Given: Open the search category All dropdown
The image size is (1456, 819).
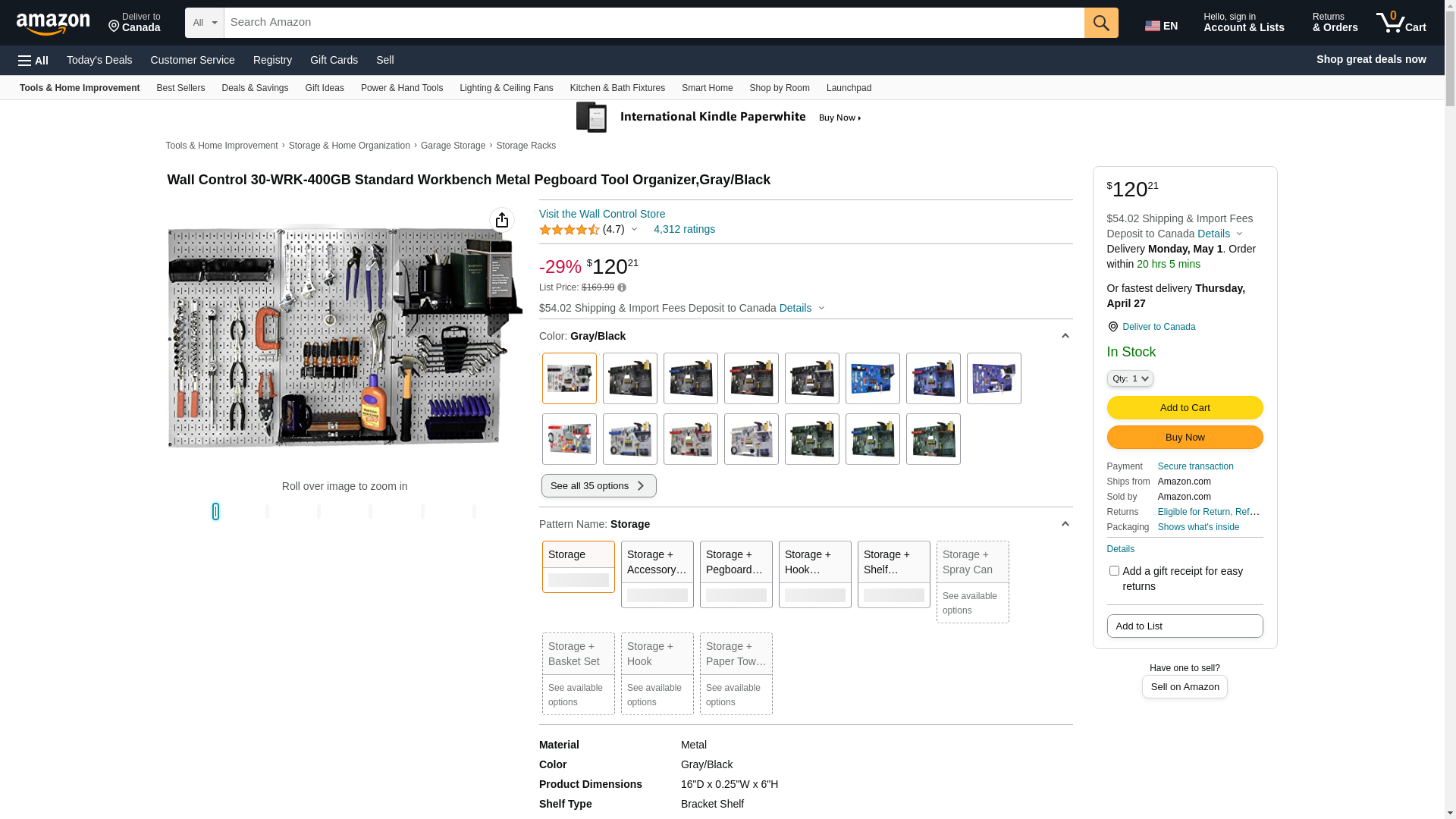Looking at the screenshot, I should point(204,23).
